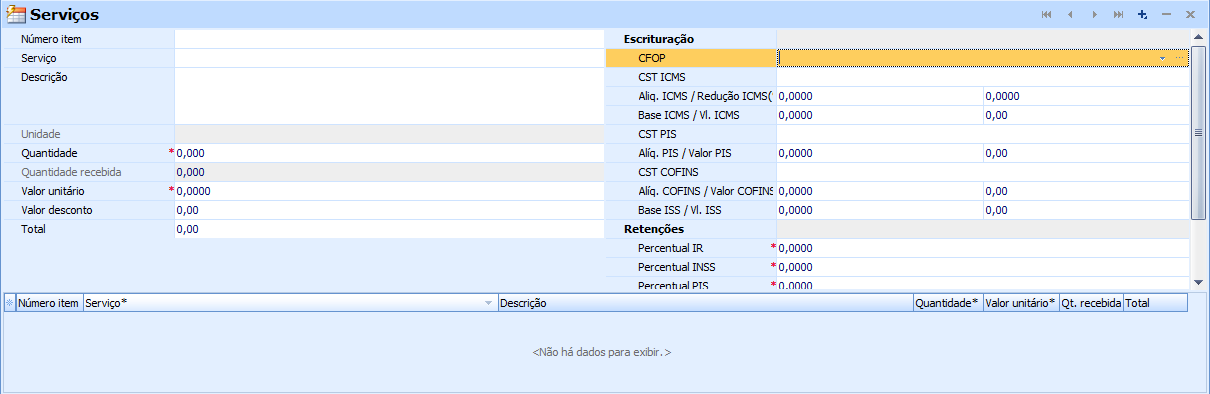Sort by Descrição column header

coord(705,302)
